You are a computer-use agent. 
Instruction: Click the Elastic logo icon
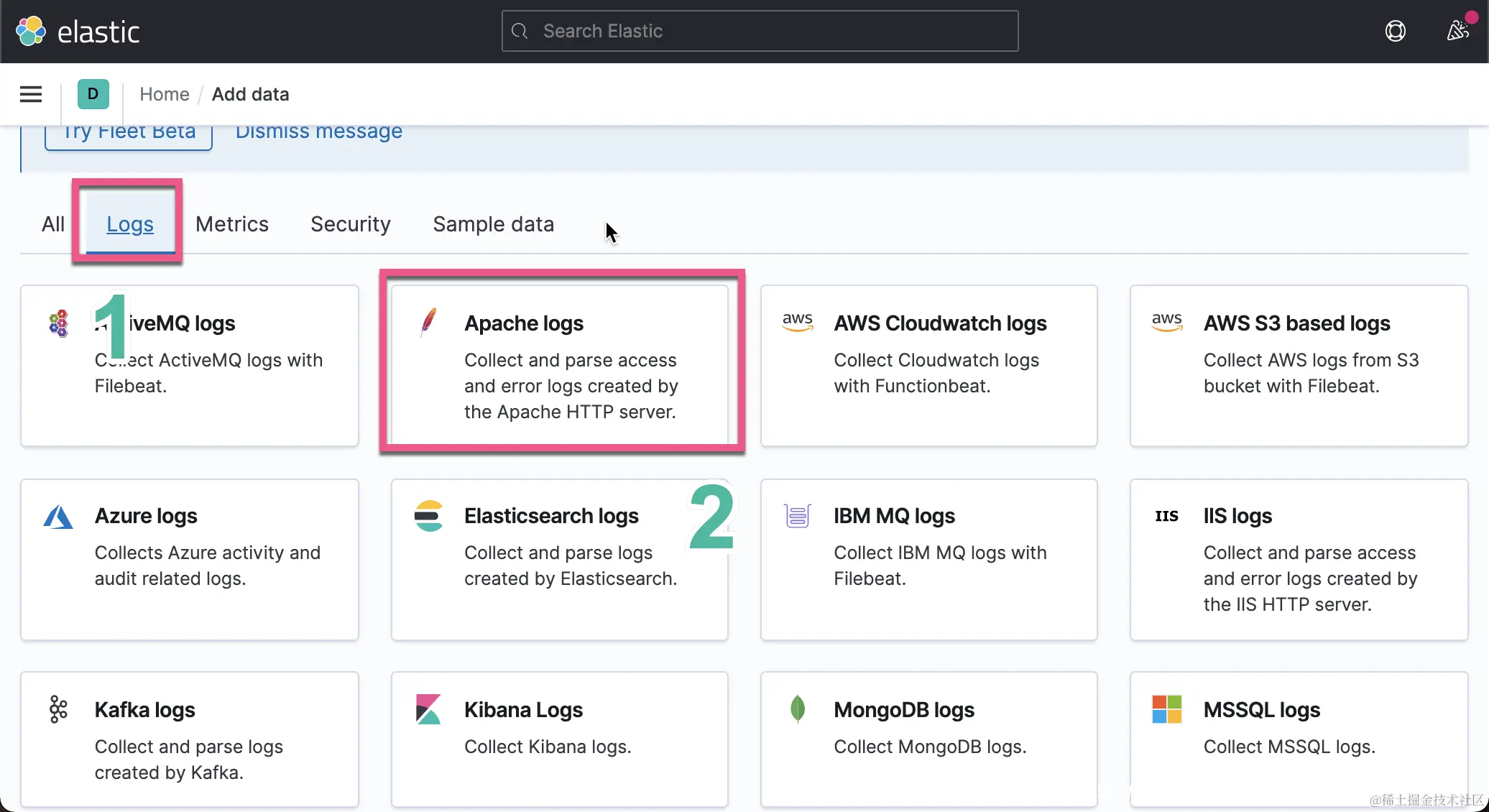[x=31, y=31]
